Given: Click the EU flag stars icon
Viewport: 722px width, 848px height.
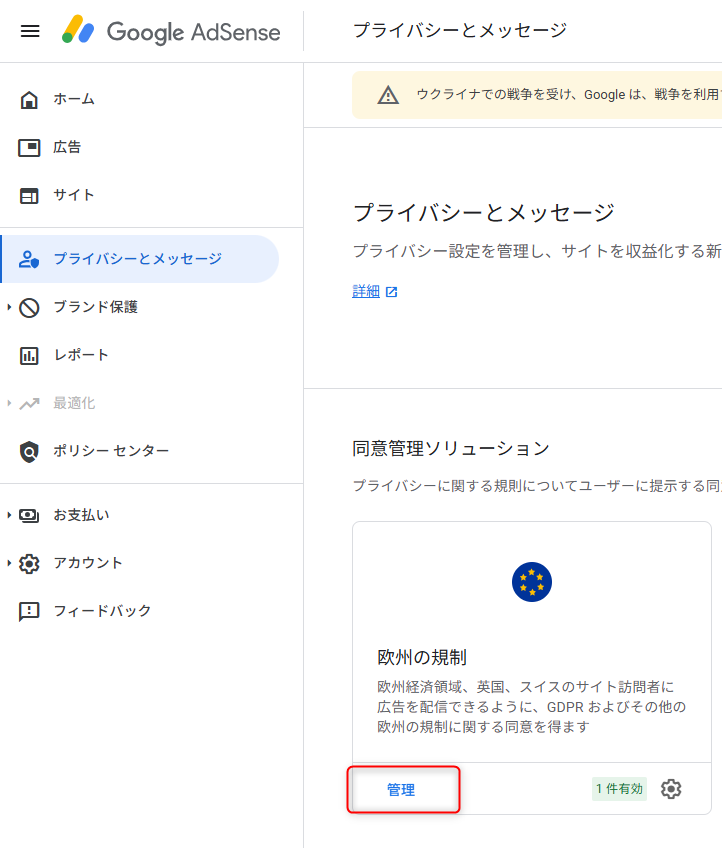Looking at the screenshot, I should [x=532, y=582].
